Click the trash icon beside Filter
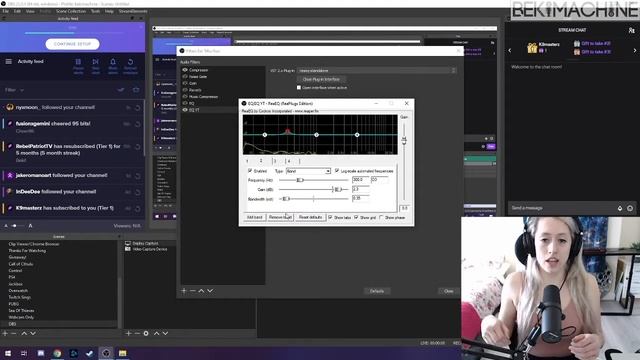 click(136, 90)
